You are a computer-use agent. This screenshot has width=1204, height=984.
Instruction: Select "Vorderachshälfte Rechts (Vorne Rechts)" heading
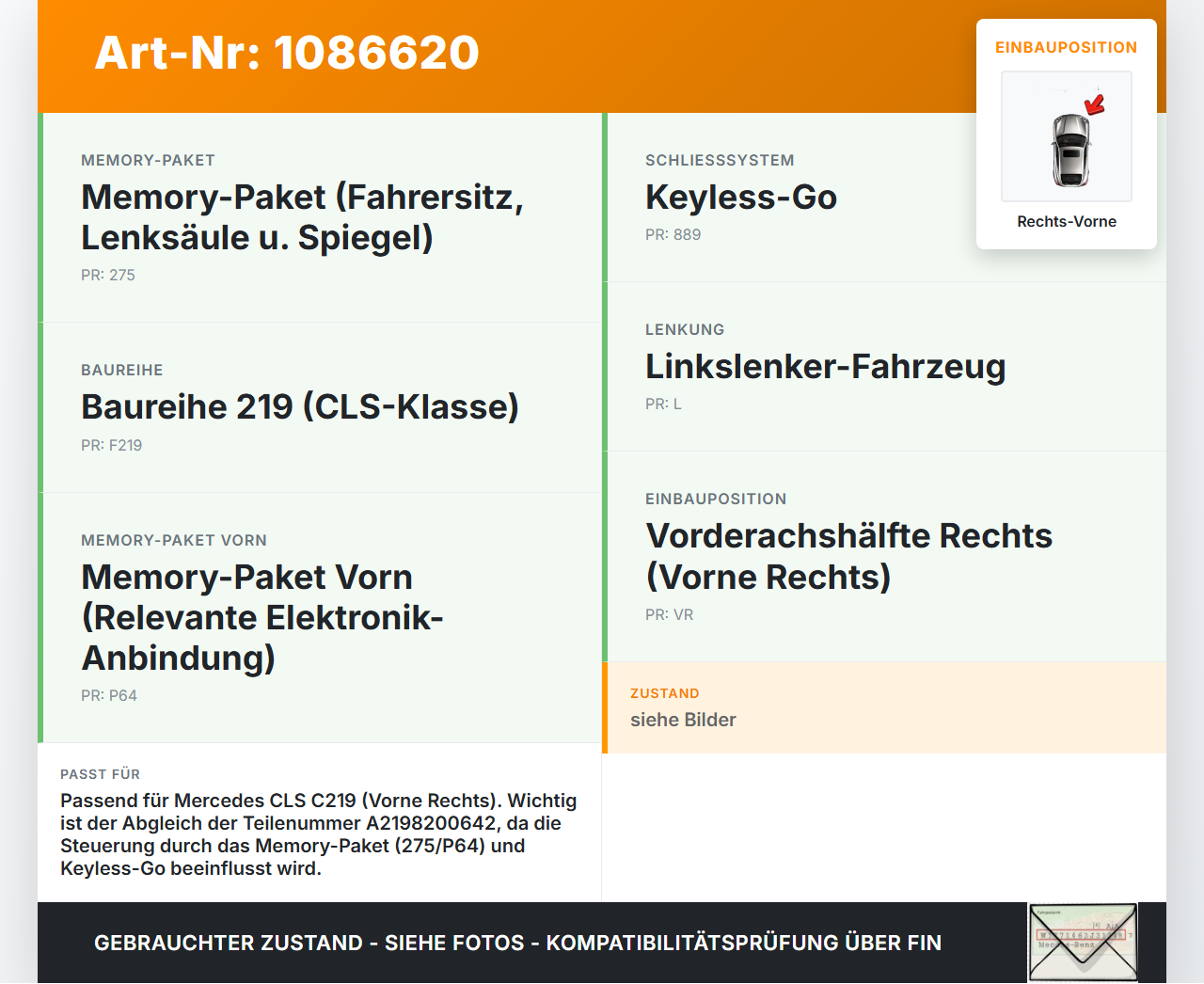[849, 556]
